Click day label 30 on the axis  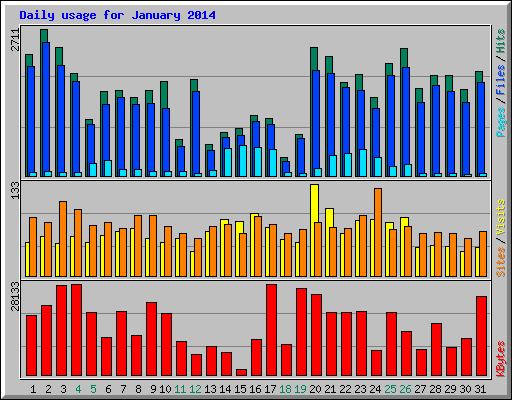click(465, 389)
